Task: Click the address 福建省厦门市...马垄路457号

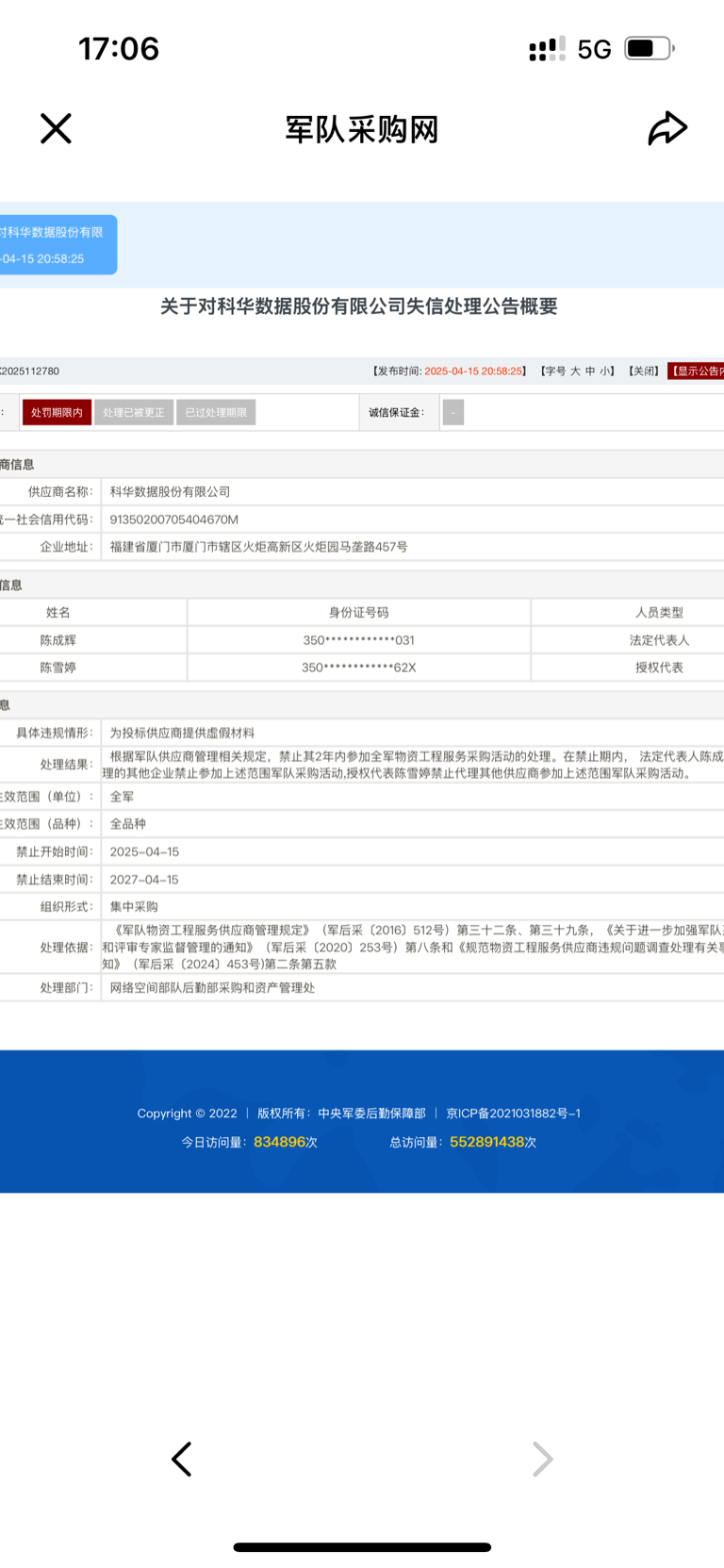Action: pos(258,547)
